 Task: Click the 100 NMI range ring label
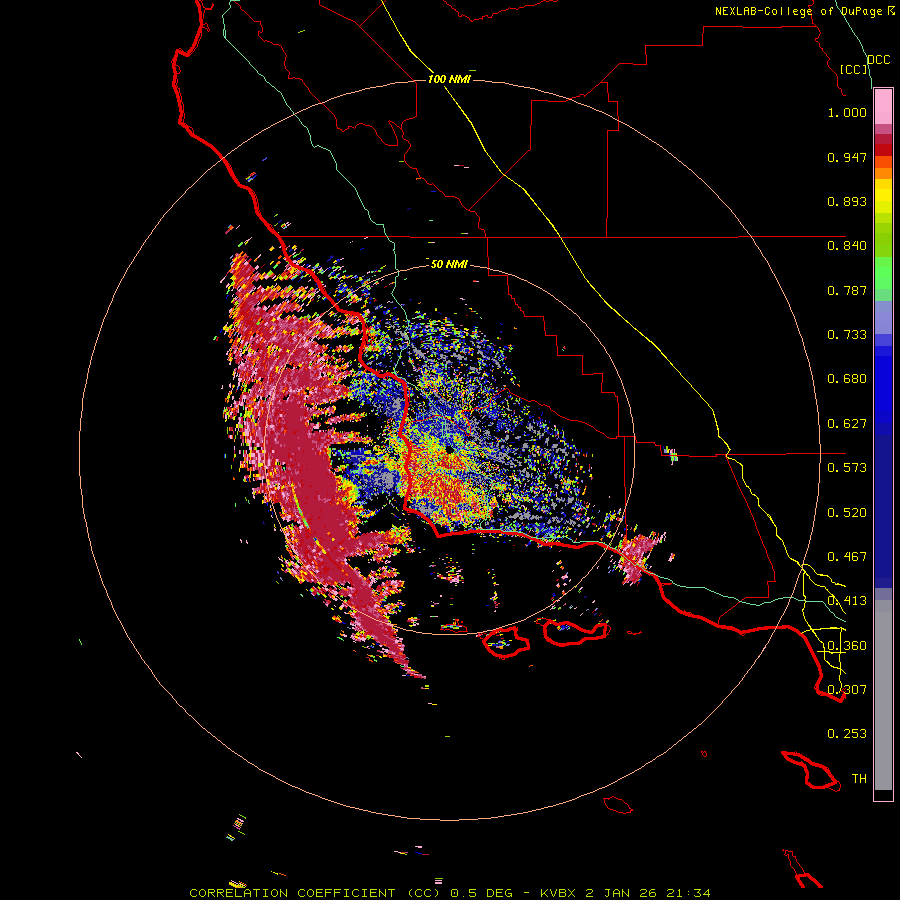point(449,79)
